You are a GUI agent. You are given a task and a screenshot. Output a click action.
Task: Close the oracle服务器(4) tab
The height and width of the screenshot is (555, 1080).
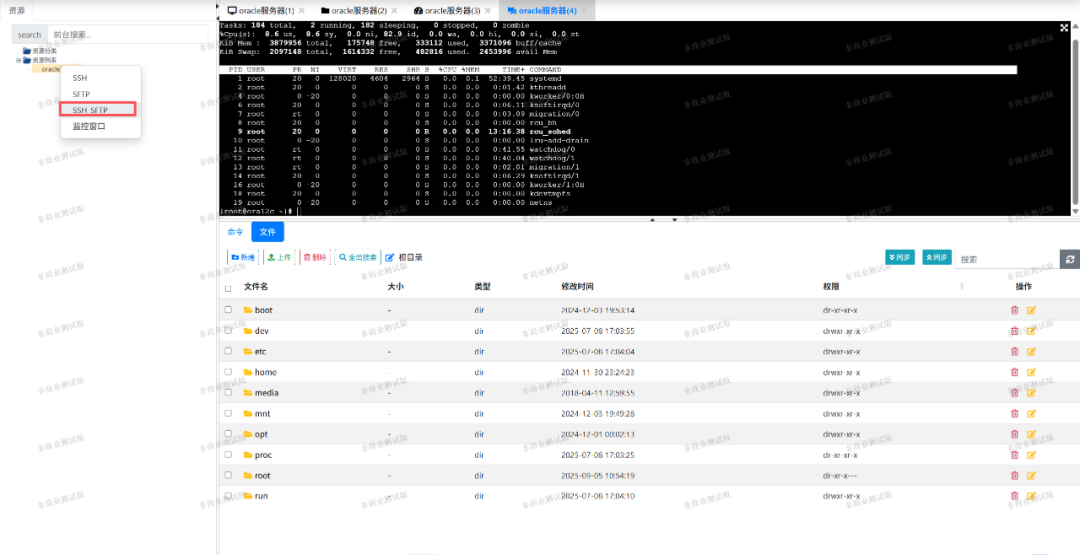pos(584,10)
